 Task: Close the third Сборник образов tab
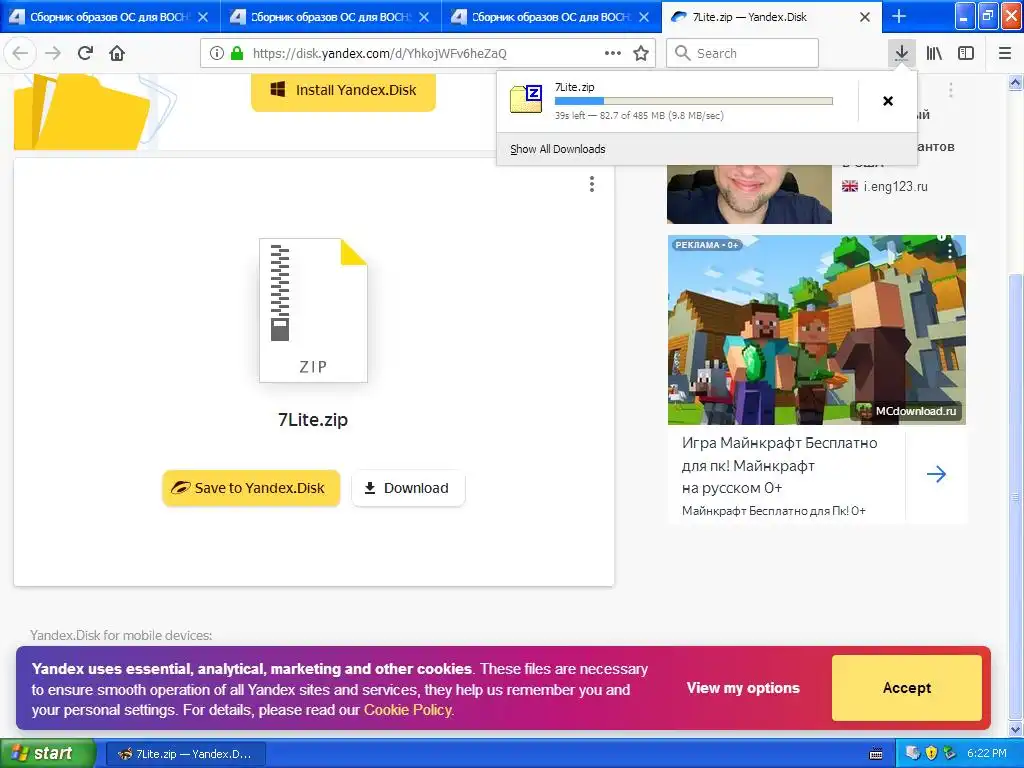tap(644, 17)
